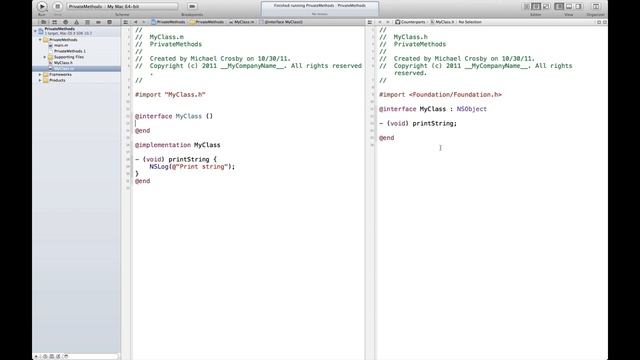This screenshot has width=640, height=360.
Task: Expand the Products group
Action: 40,80
